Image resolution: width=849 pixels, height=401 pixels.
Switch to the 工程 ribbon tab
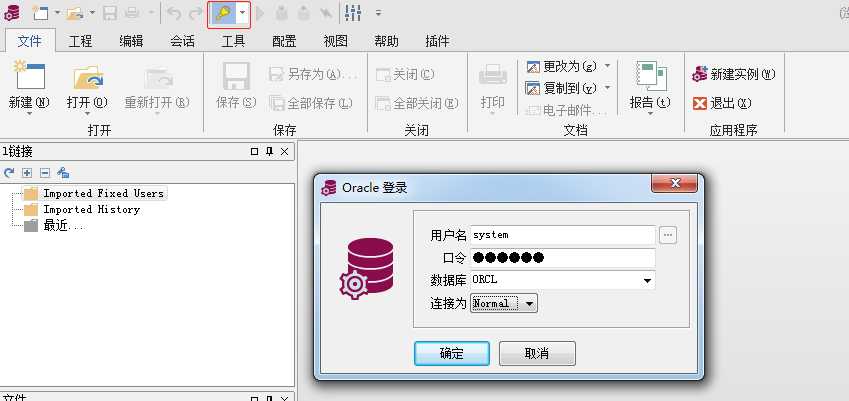click(80, 41)
